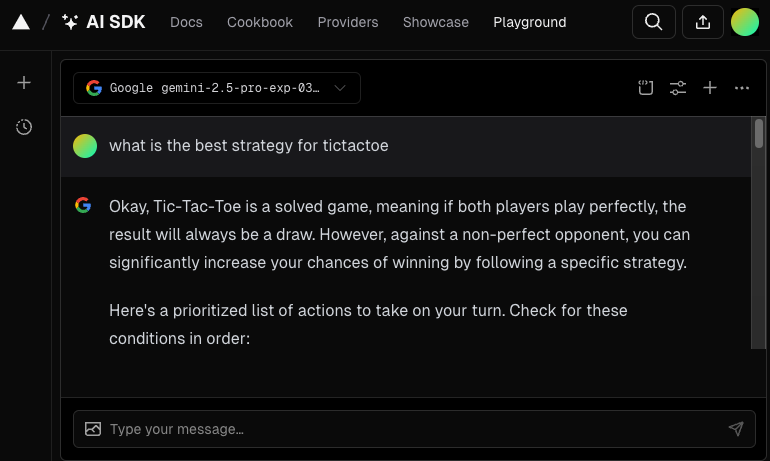Click the AI SDK home link
Image resolution: width=770 pixels, height=461 pixels.
pyautogui.click(x=103, y=22)
